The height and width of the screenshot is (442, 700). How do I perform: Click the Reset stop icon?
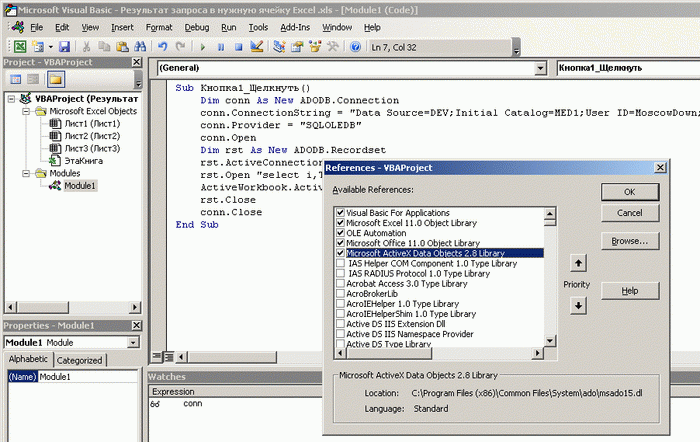[x=238, y=47]
